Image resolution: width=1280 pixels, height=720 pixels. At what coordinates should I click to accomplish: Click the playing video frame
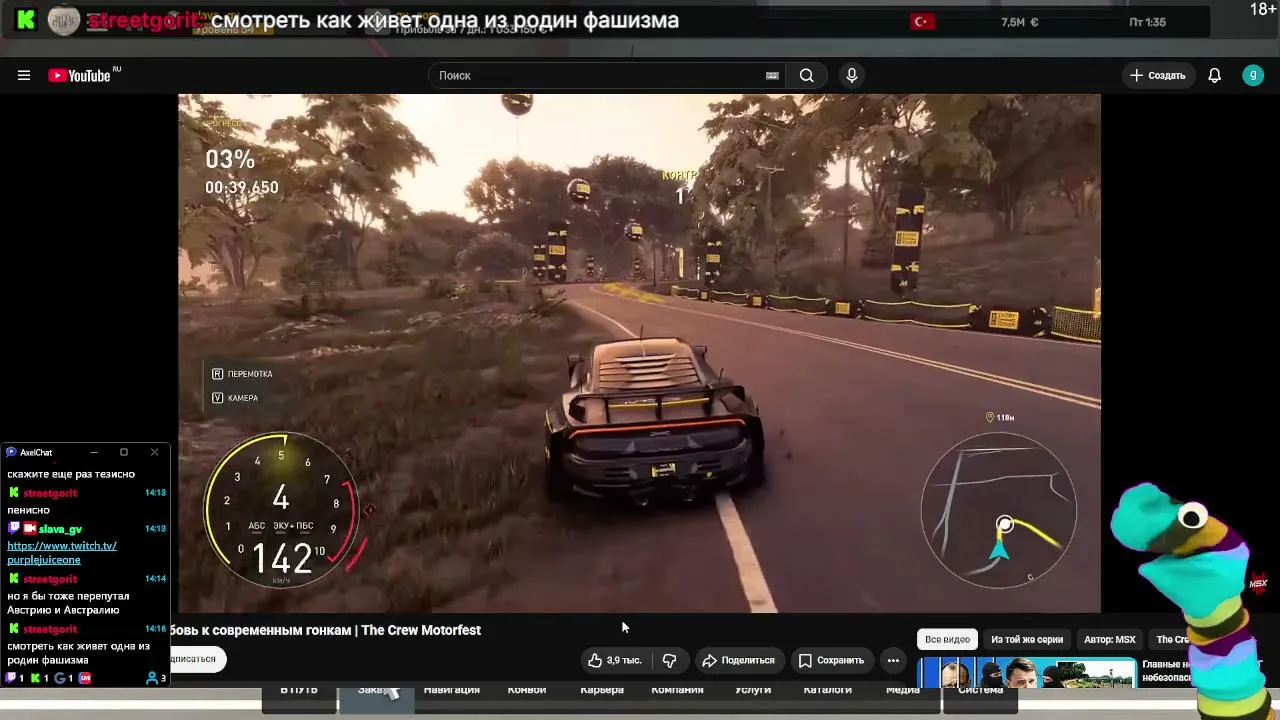coord(639,353)
